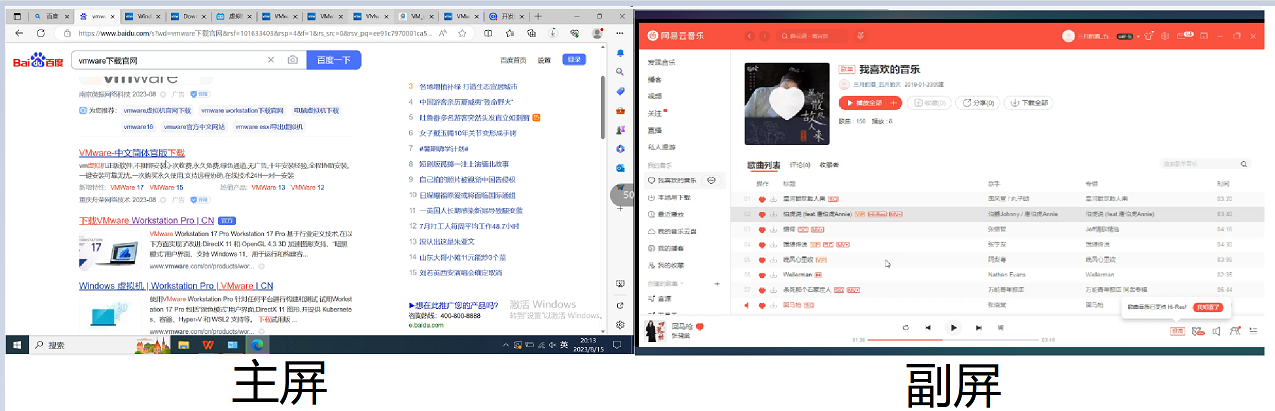Screen dimensions: 1275x411
Task: Open 视频 in the music sidebar
Action: pyautogui.click(x=655, y=96)
